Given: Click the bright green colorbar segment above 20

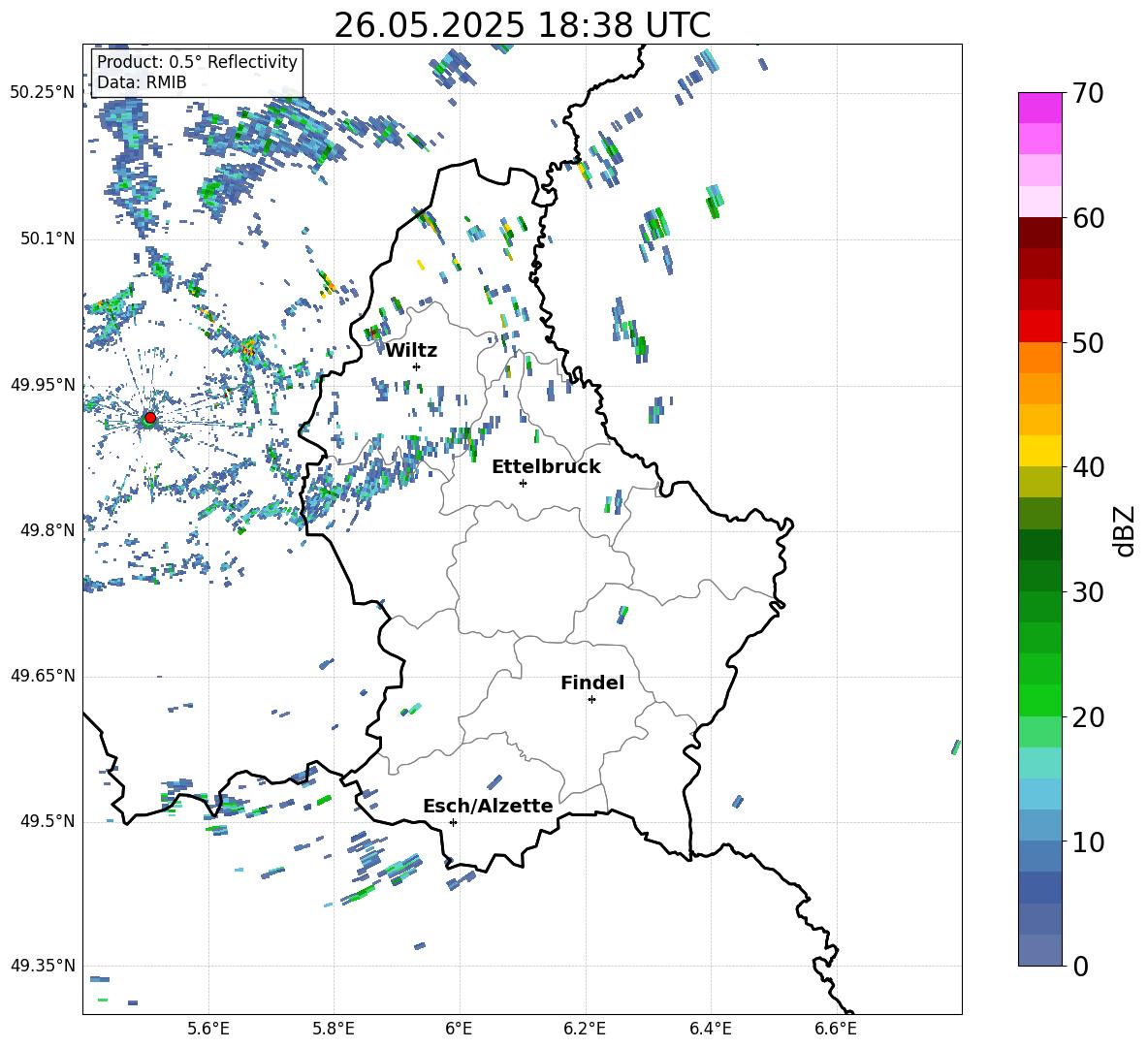Looking at the screenshot, I should click(1040, 700).
